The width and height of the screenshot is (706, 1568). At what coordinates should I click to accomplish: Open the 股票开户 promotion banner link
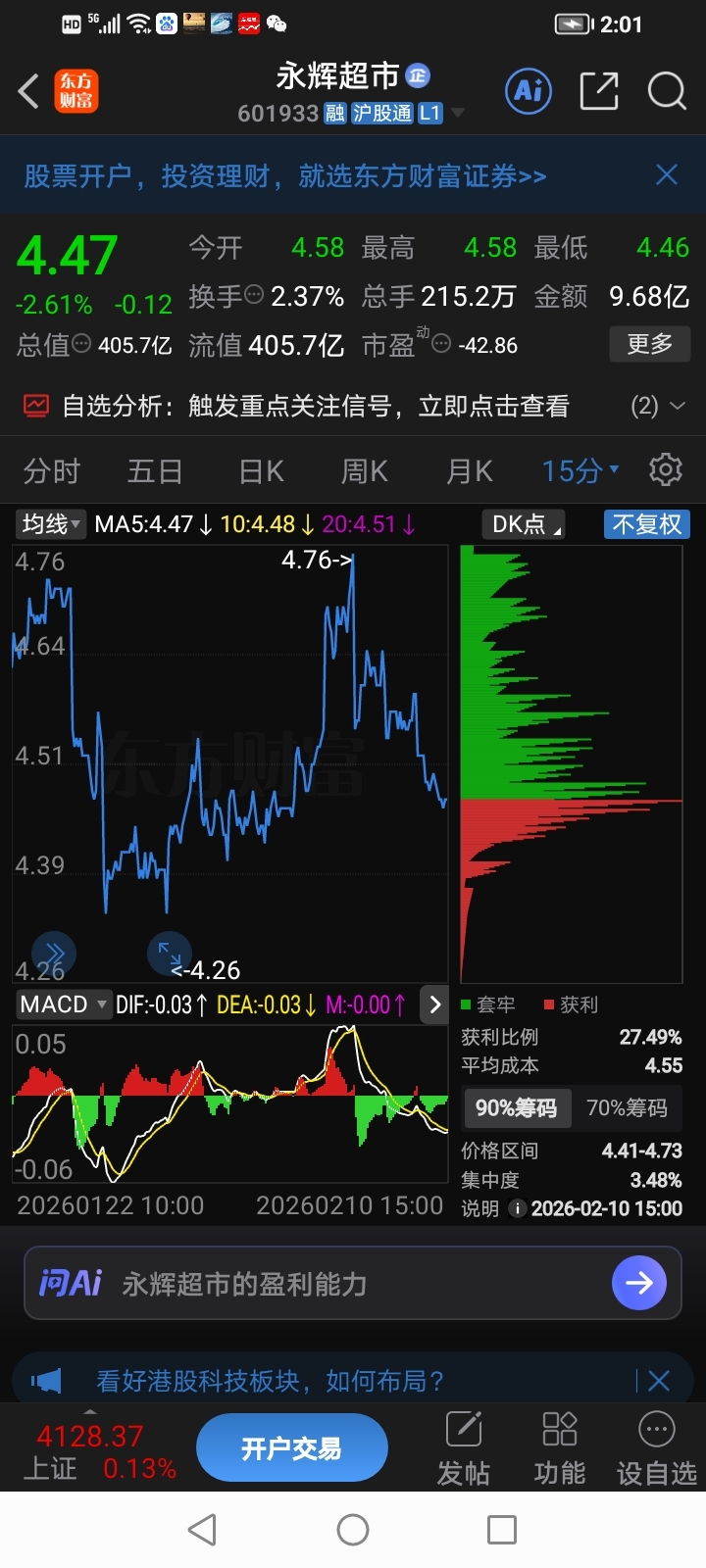coord(285,176)
